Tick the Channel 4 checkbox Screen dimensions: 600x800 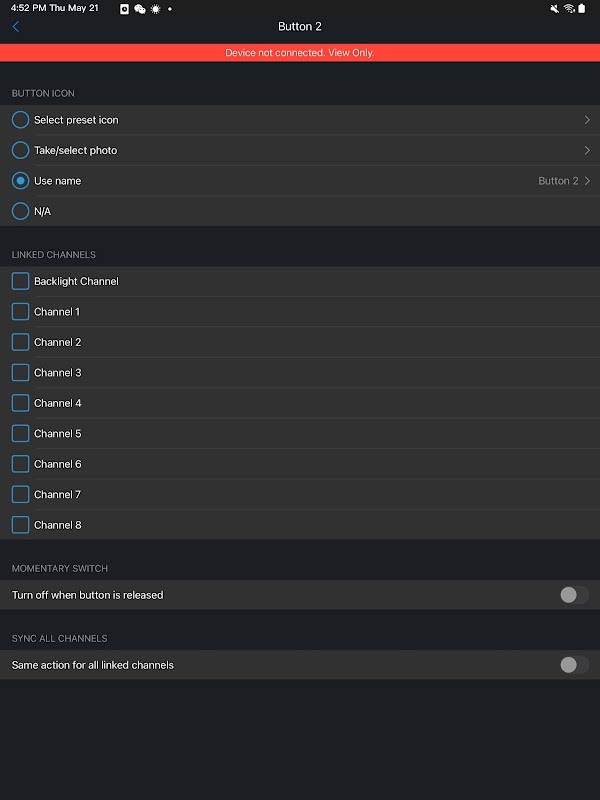point(20,403)
